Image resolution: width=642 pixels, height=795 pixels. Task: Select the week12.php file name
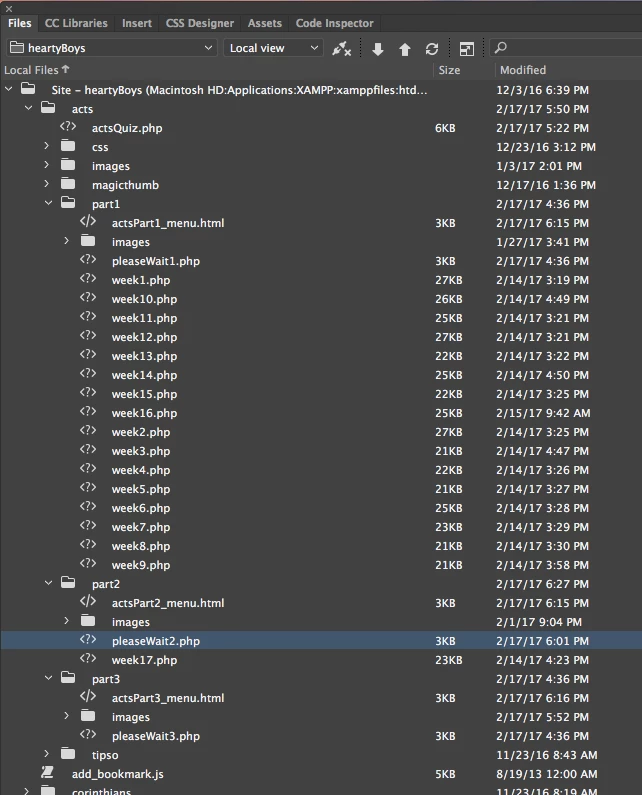[x=145, y=337]
